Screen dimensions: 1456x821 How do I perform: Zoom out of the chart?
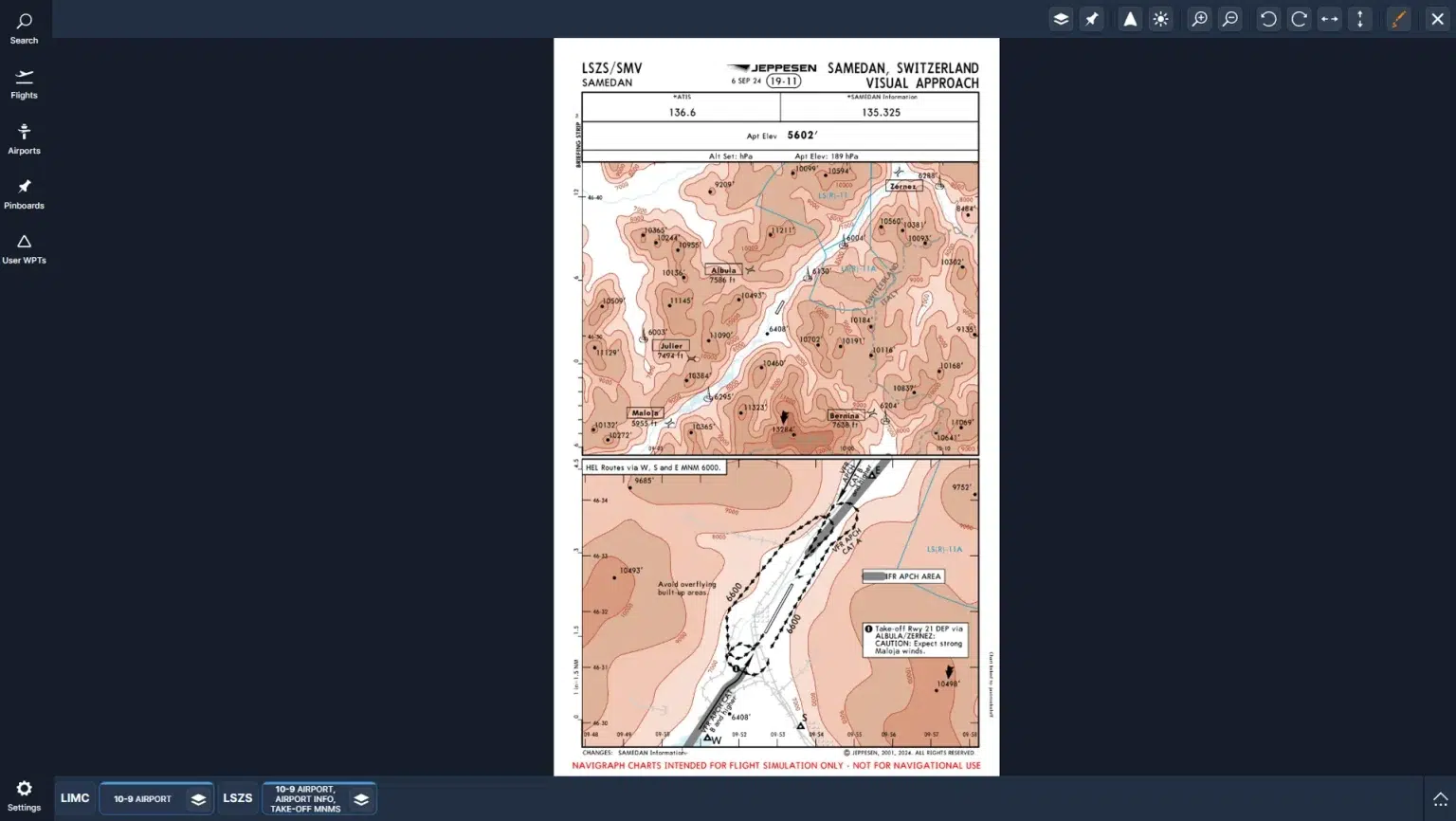[x=1230, y=19]
